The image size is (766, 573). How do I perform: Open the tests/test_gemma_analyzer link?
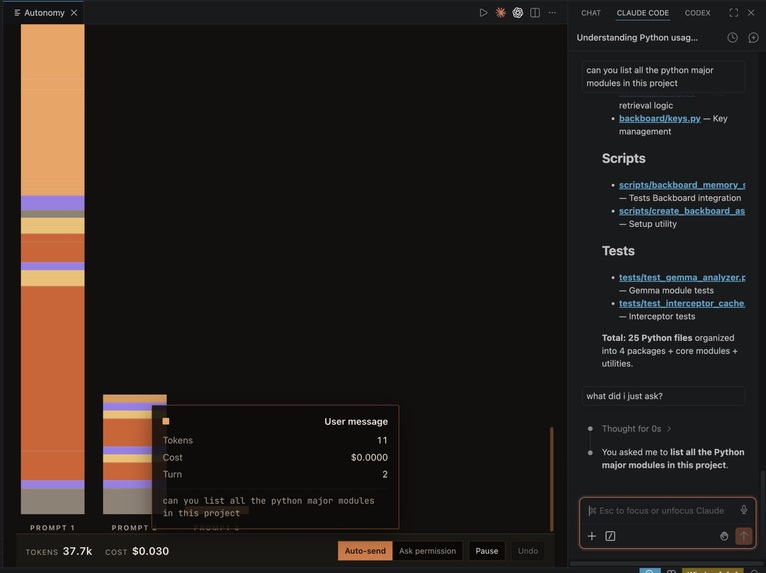coord(682,277)
